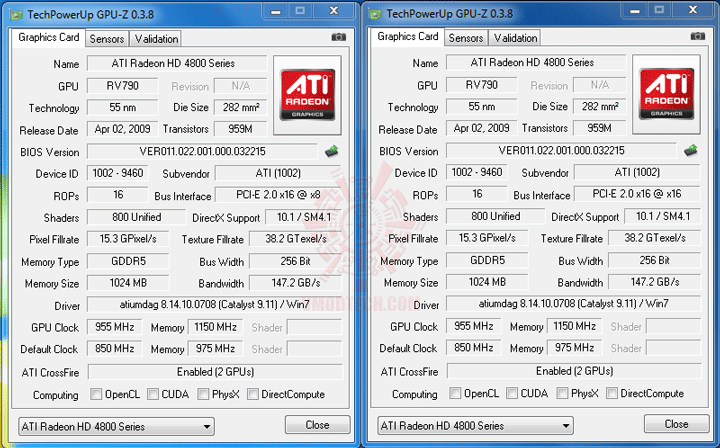Toggle CUDA checkbox in right window

[512, 393]
